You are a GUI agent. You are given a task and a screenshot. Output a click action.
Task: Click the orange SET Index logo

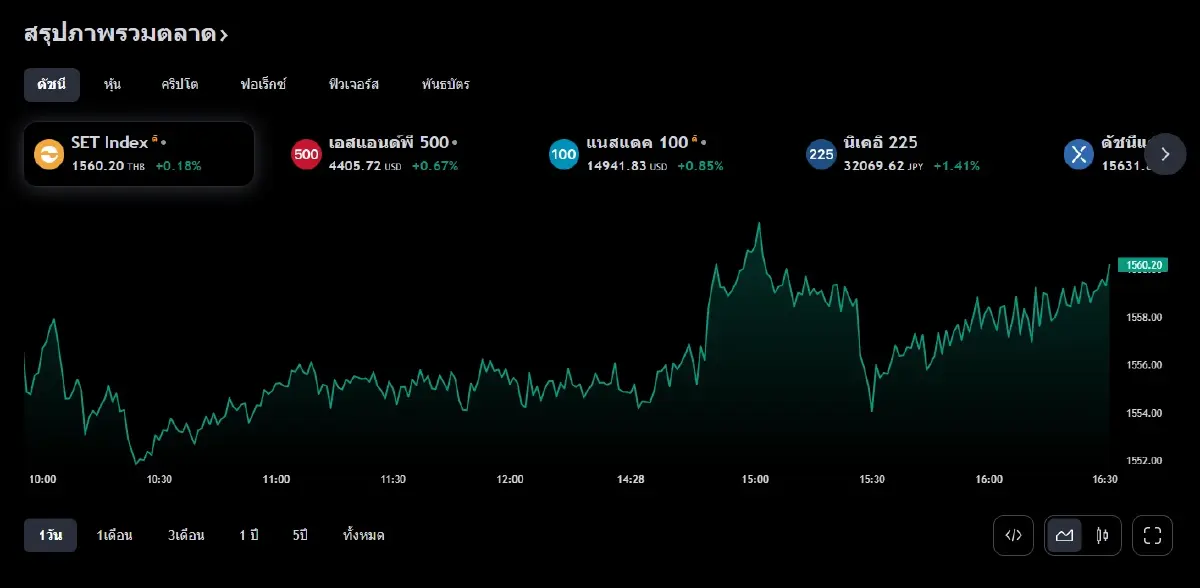click(x=48, y=154)
